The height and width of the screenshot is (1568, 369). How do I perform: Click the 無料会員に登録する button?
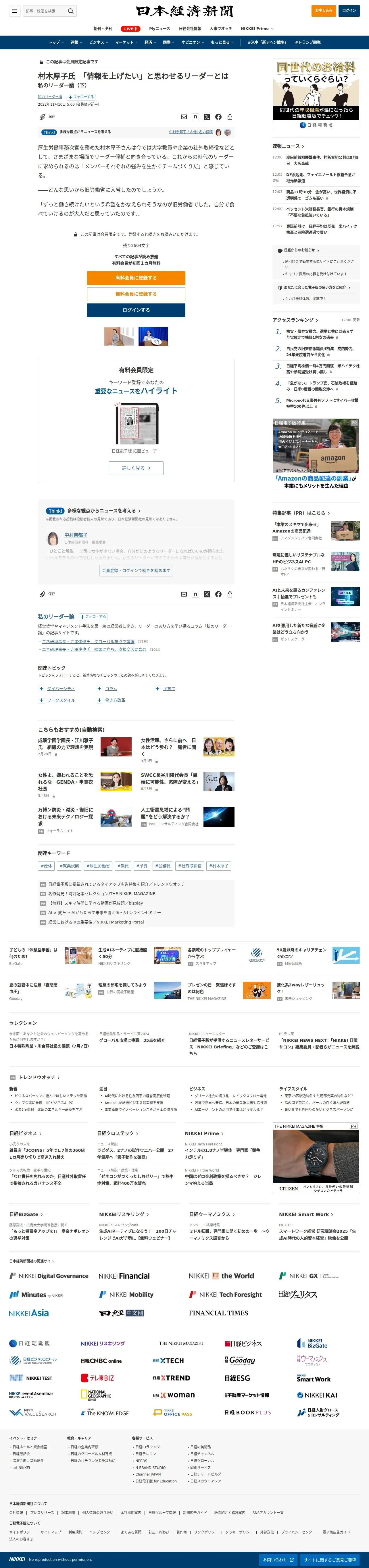tap(136, 294)
